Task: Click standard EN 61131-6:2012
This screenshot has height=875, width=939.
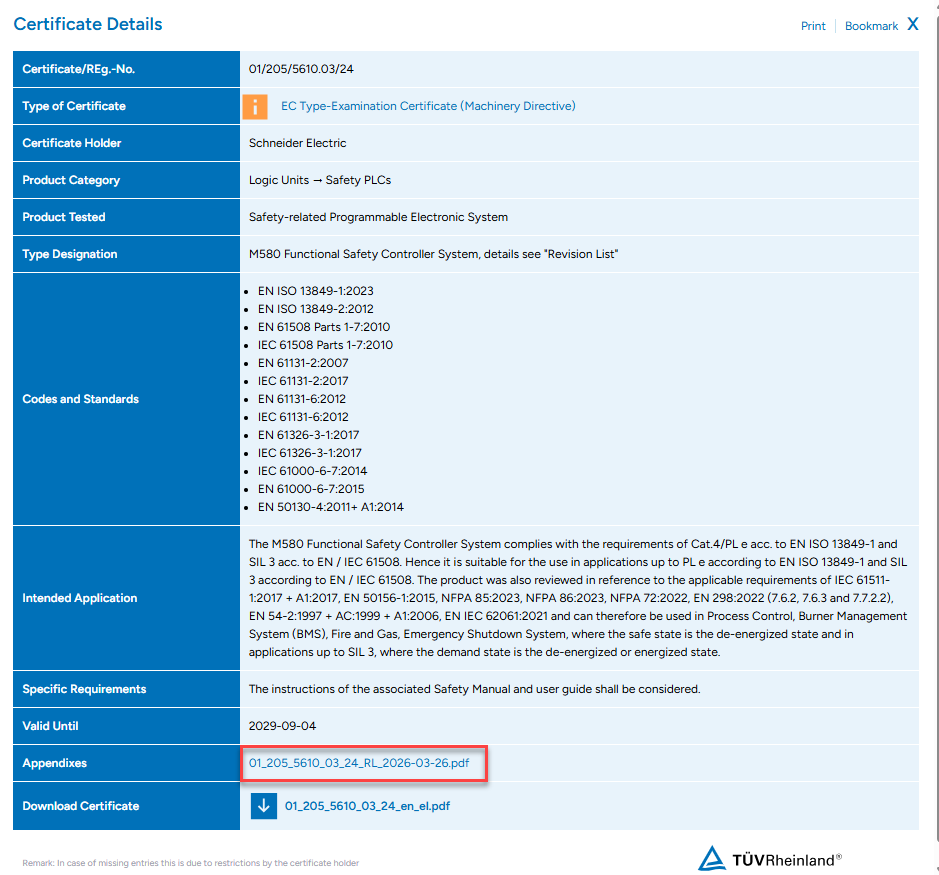Action: 302,399
